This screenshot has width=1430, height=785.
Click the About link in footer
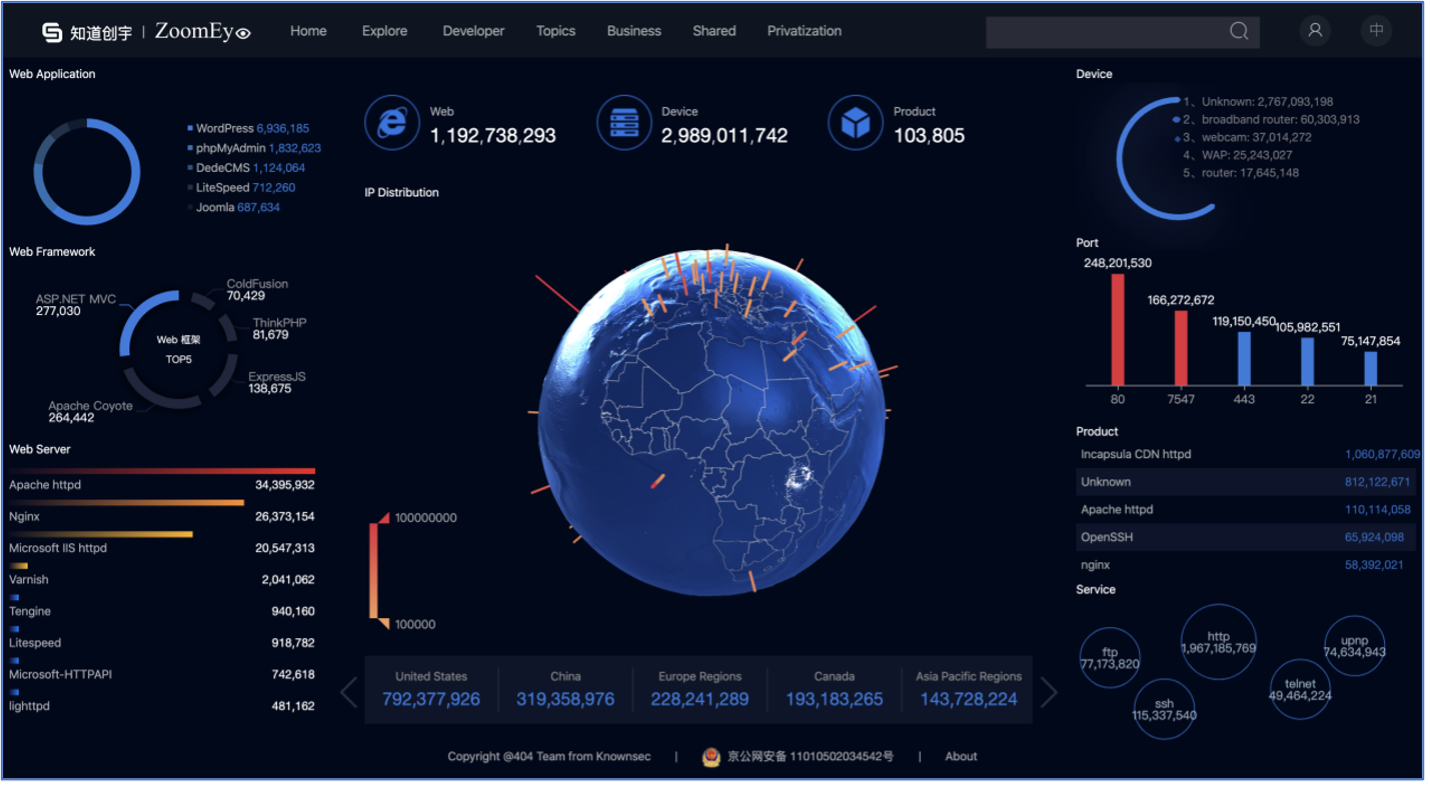961,757
